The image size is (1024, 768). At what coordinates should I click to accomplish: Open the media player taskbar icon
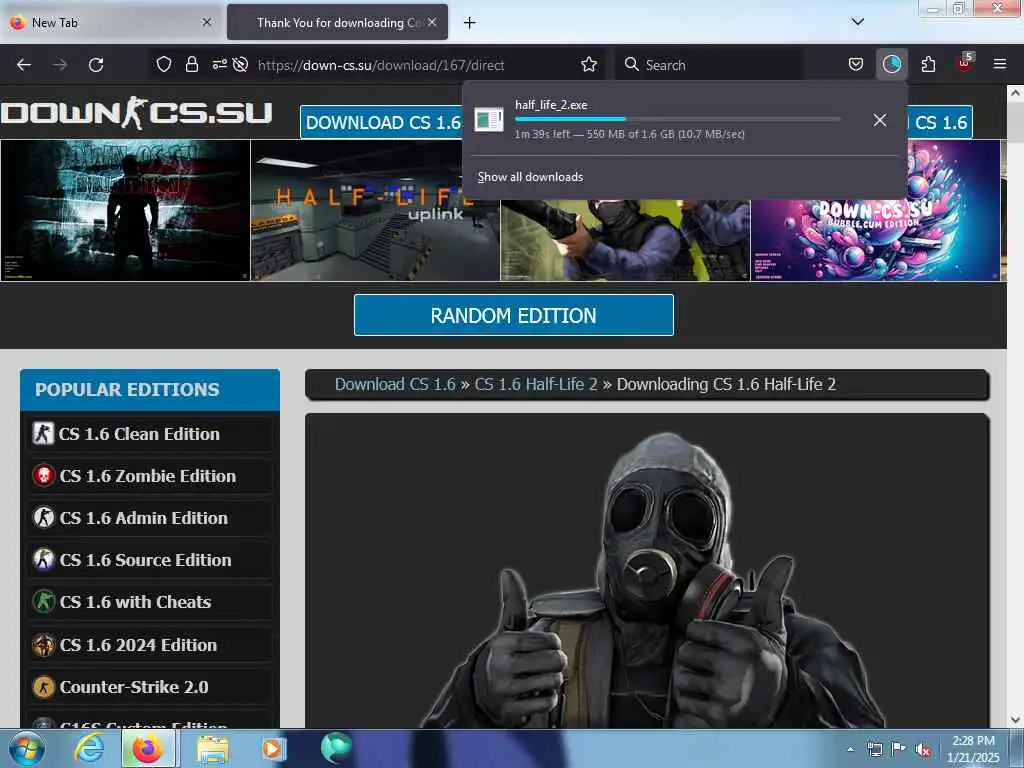pyautogui.click(x=273, y=749)
